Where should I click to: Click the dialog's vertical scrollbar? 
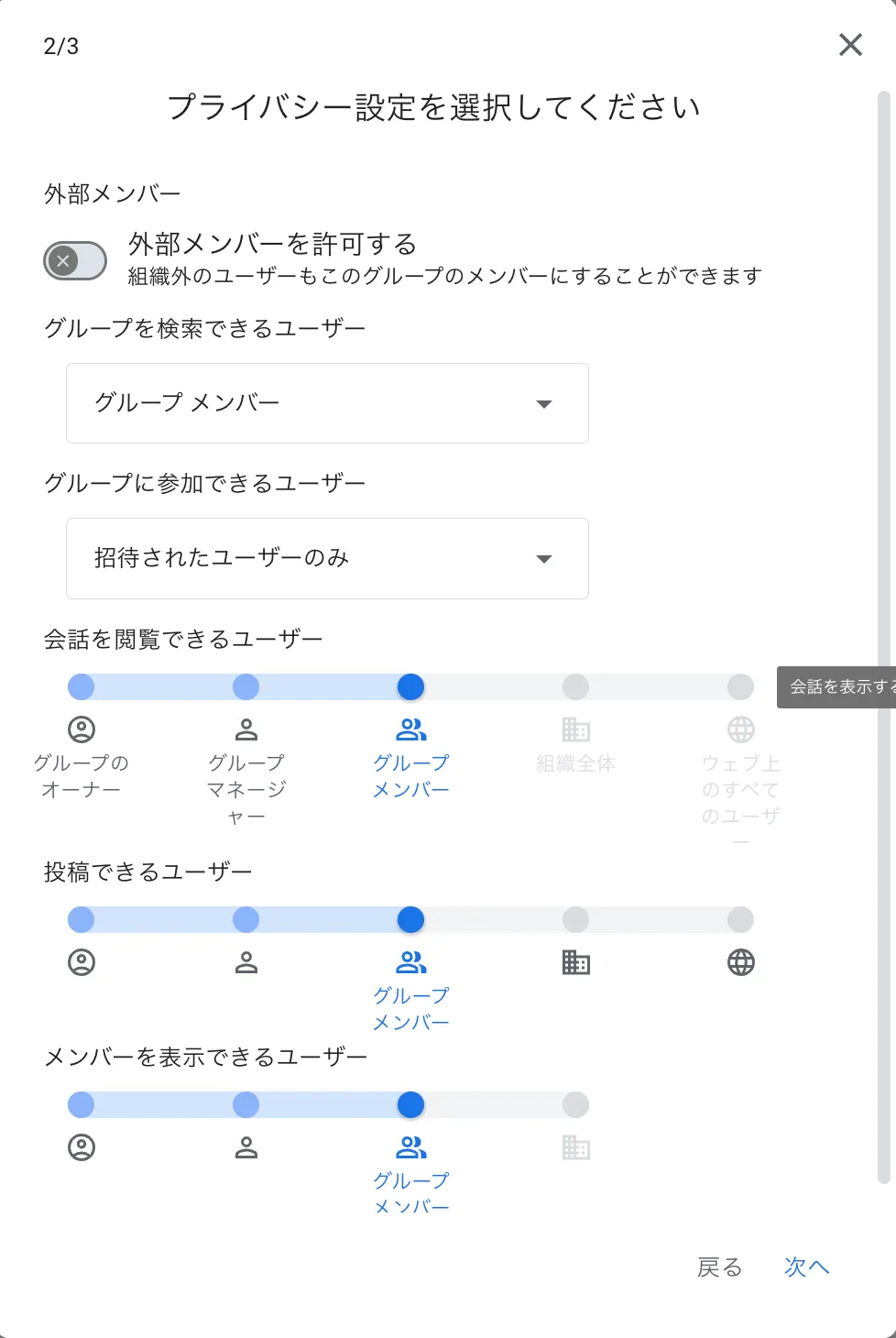click(x=883, y=637)
